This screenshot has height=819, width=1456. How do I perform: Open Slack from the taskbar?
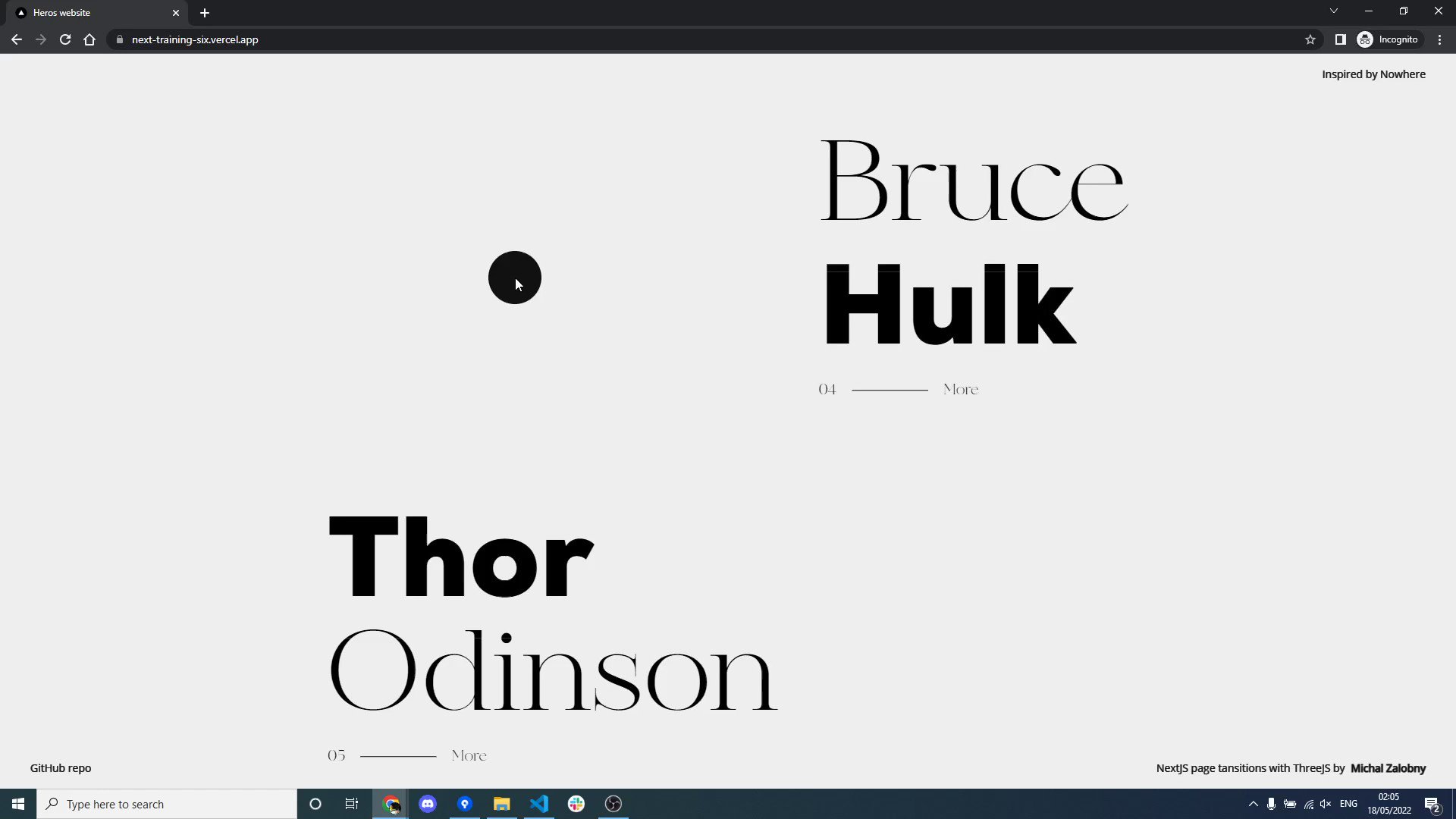pos(576,804)
